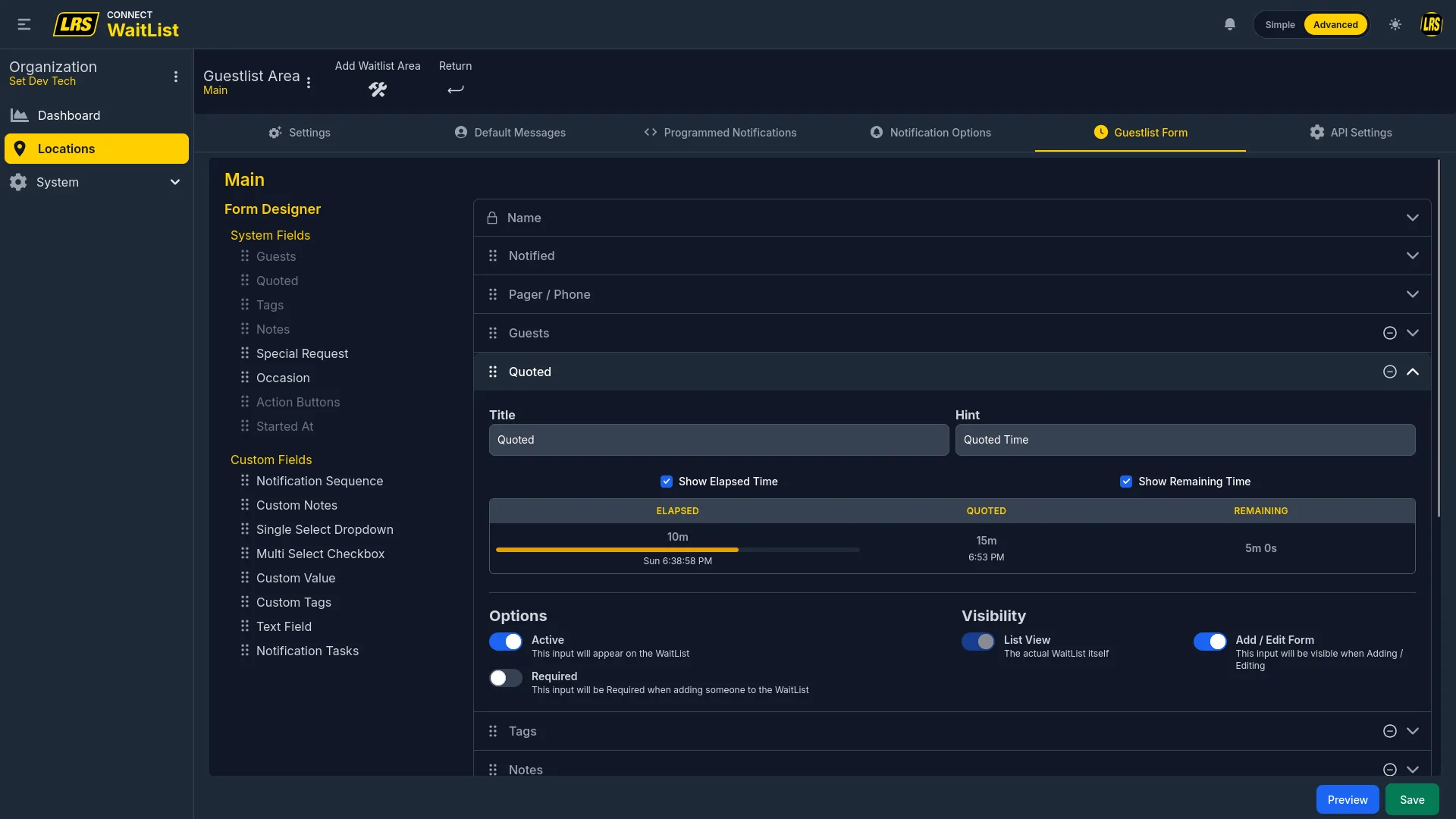Click the elapsed time progress bar

point(677,550)
